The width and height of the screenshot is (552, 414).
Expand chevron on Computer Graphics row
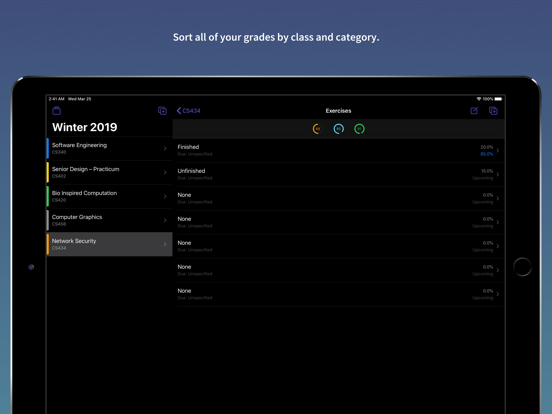click(165, 220)
